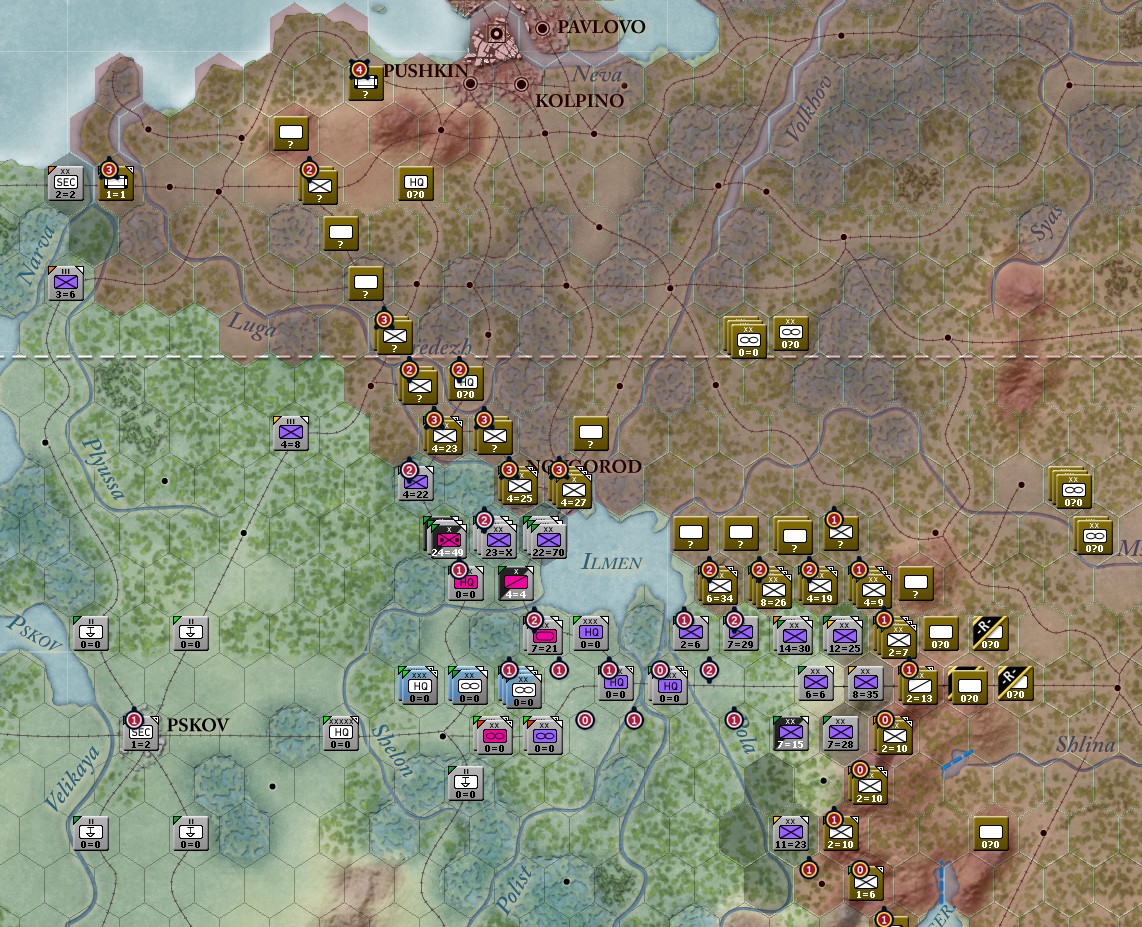Select the Soviet 4=27 stack at Novgorod
The height and width of the screenshot is (927, 1142).
click(x=572, y=488)
